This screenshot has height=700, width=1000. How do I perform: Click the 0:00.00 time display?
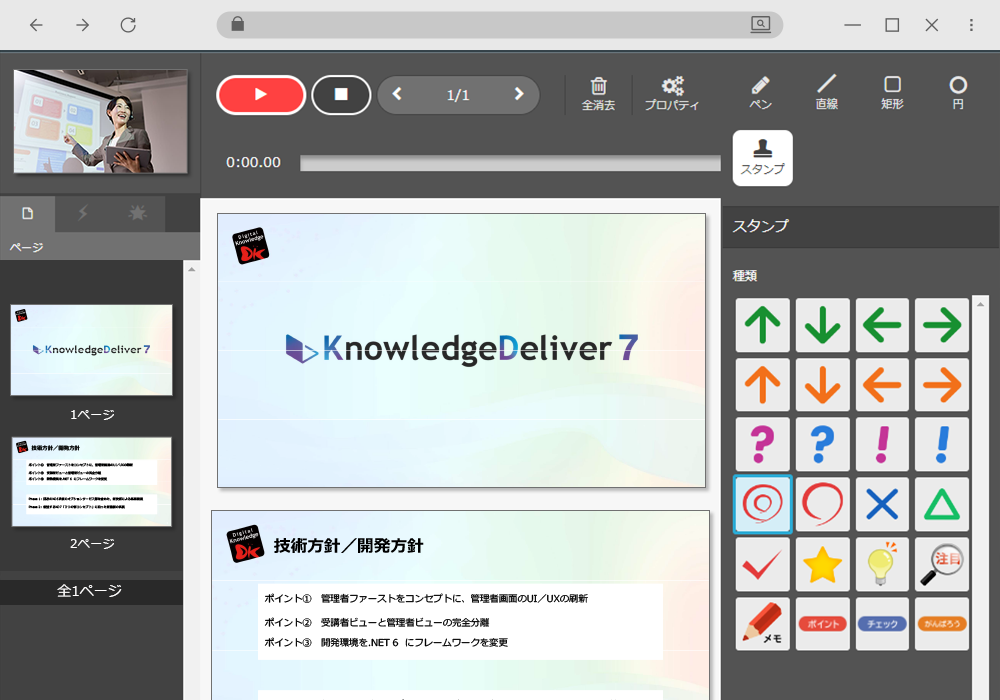[x=253, y=163]
